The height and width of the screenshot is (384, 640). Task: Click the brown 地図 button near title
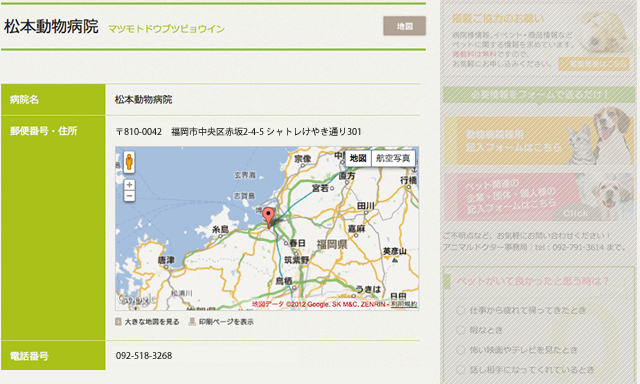pos(404,26)
